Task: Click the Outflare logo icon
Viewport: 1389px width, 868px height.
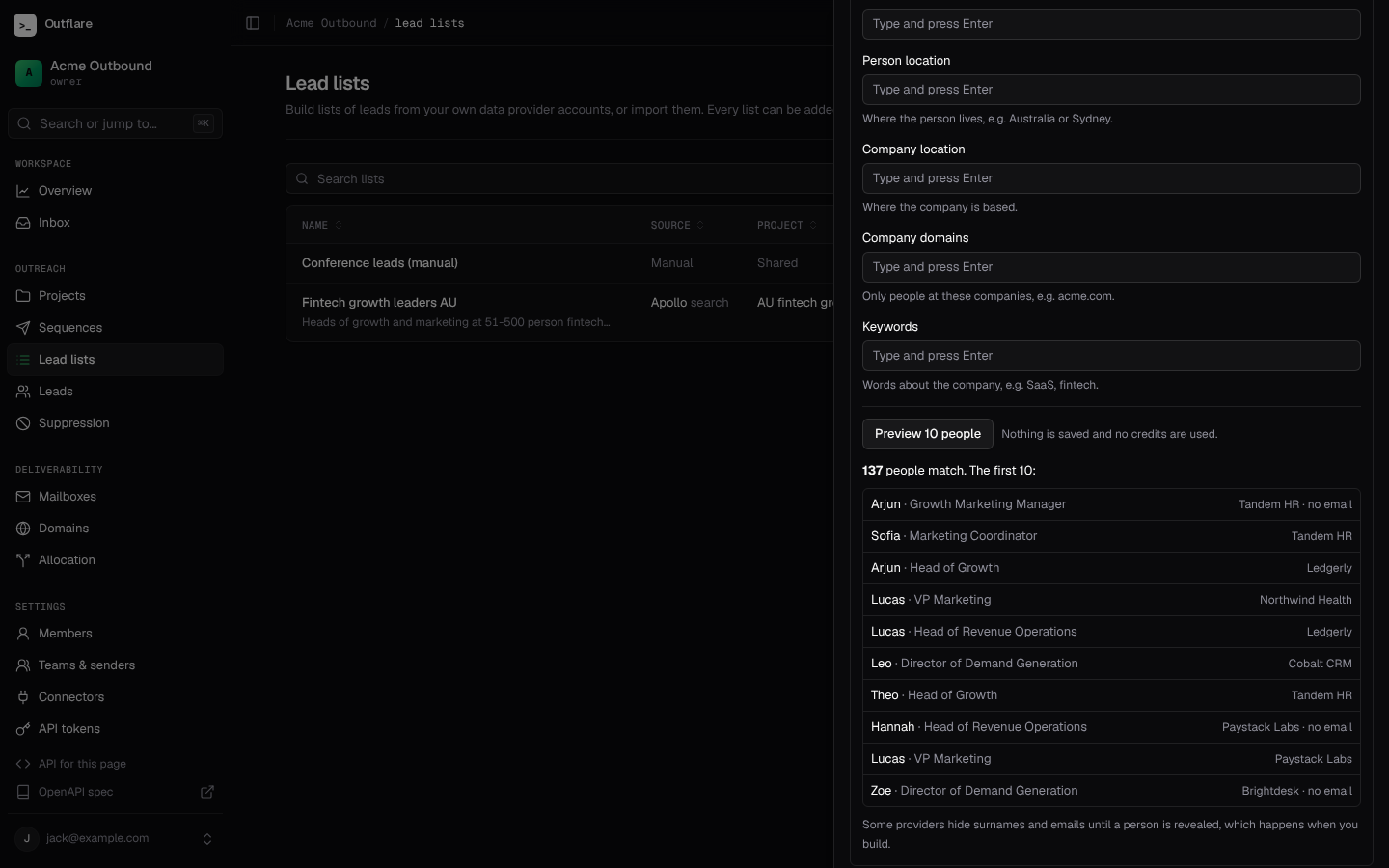Action: (x=25, y=24)
